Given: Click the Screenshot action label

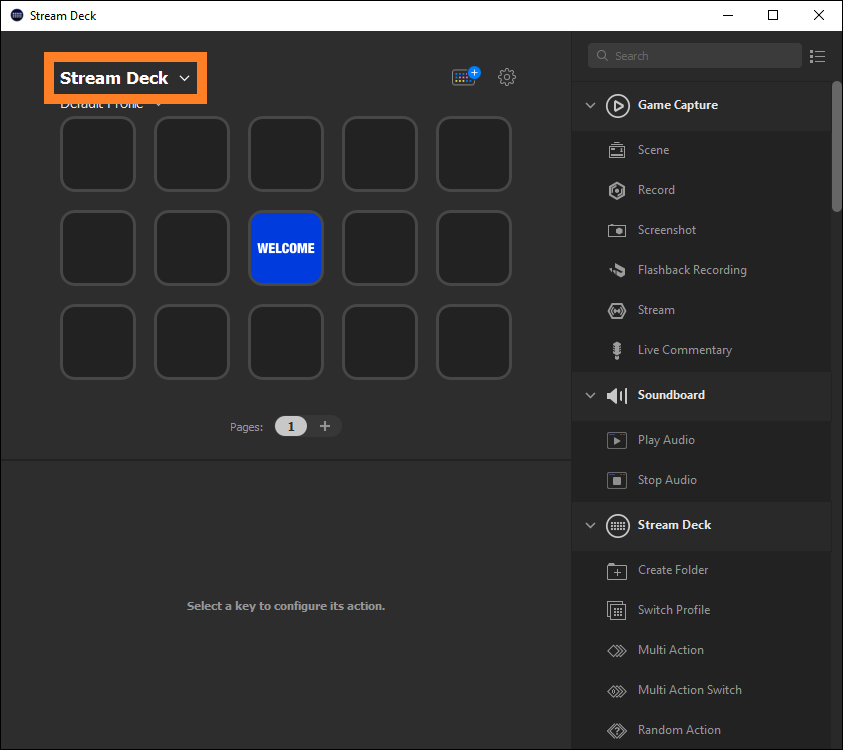Looking at the screenshot, I should [667, 230].
